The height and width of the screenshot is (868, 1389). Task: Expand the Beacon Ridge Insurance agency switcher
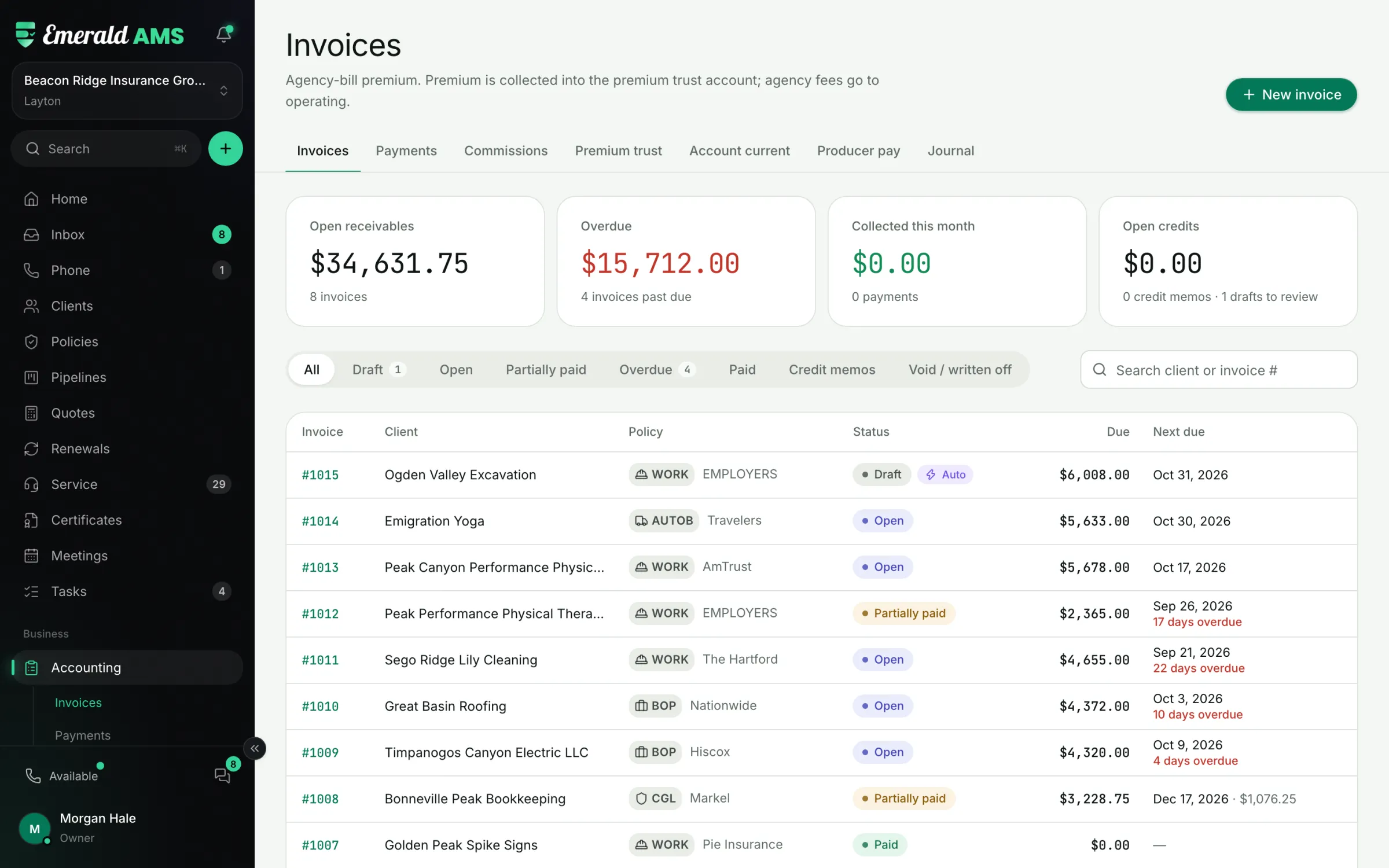pos(127,91)
